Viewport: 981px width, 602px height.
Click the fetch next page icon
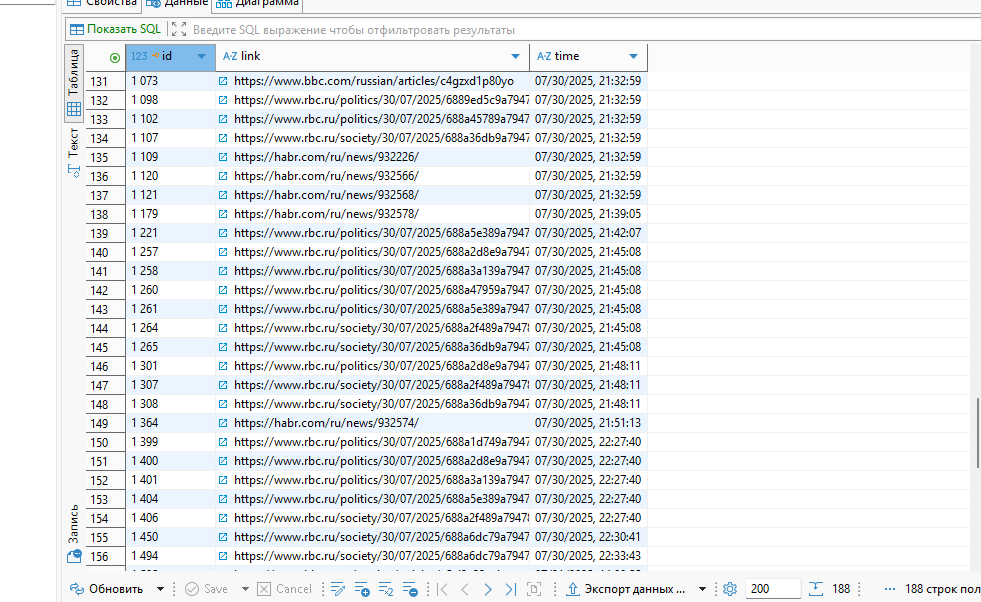pos(534,589)
